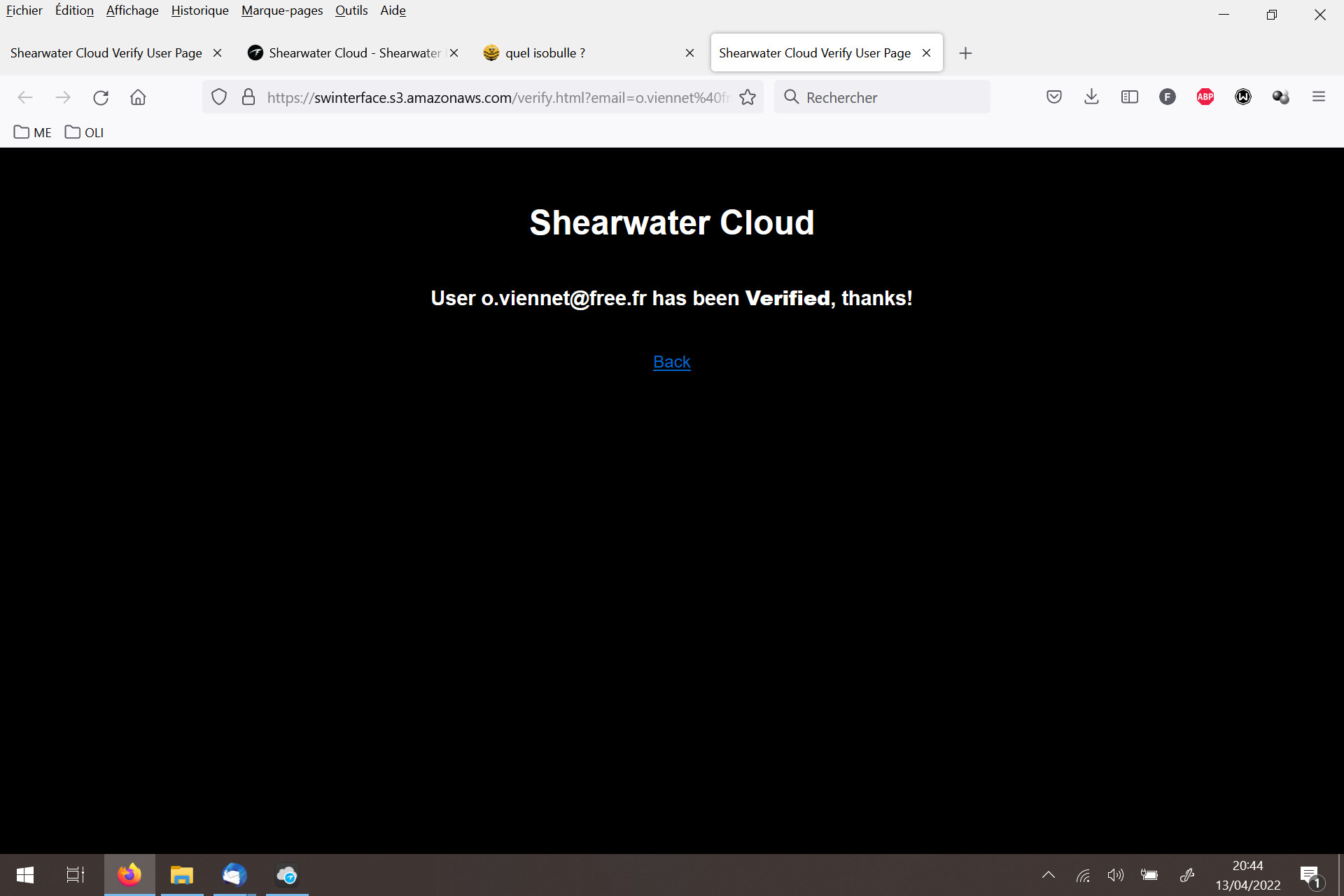The height and width of the screenshot is (896, 1344).
Task: Open the F extension icon
Action: [1168, 97]
